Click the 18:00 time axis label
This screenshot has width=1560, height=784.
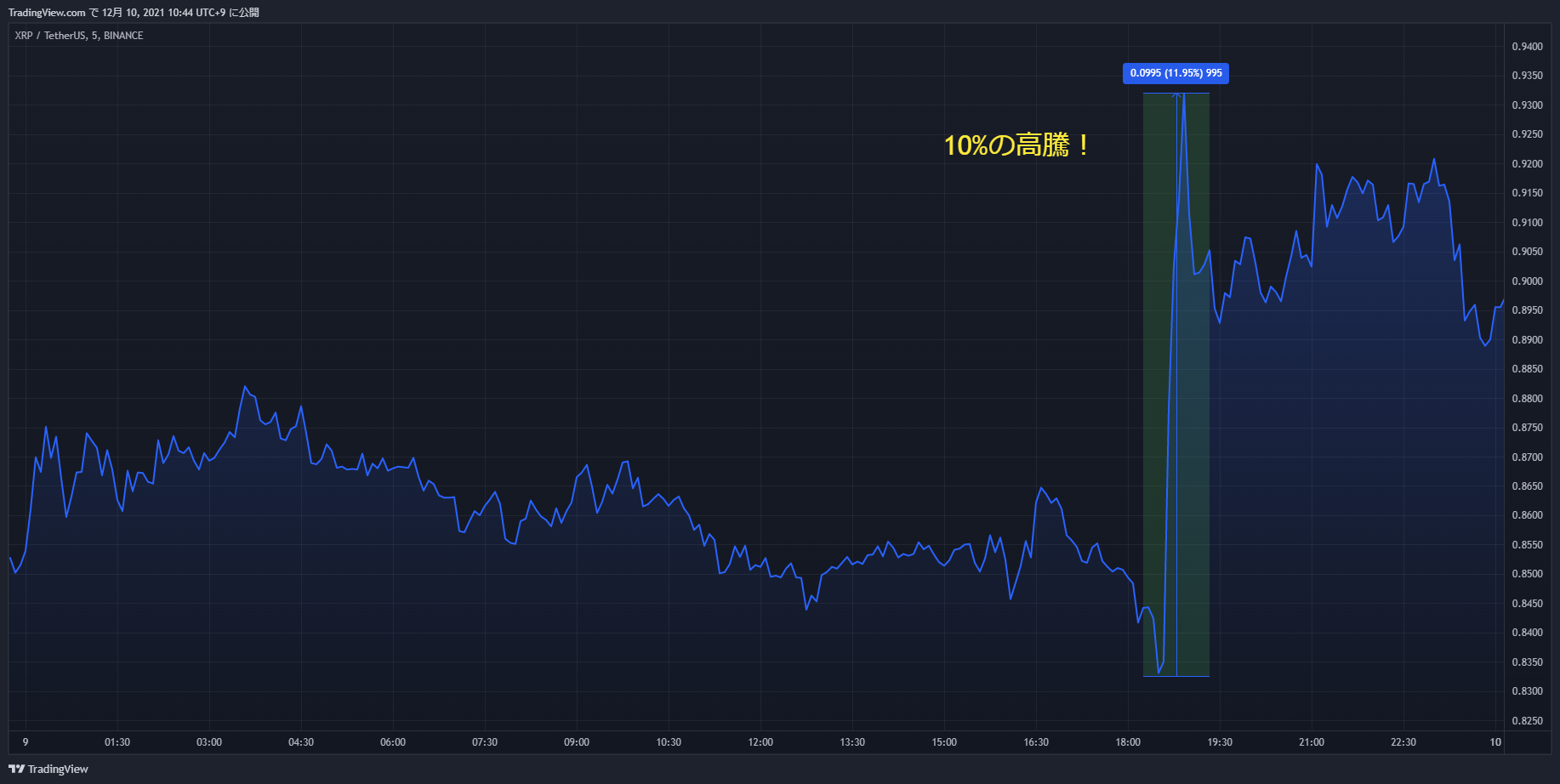click(1128, 742)
